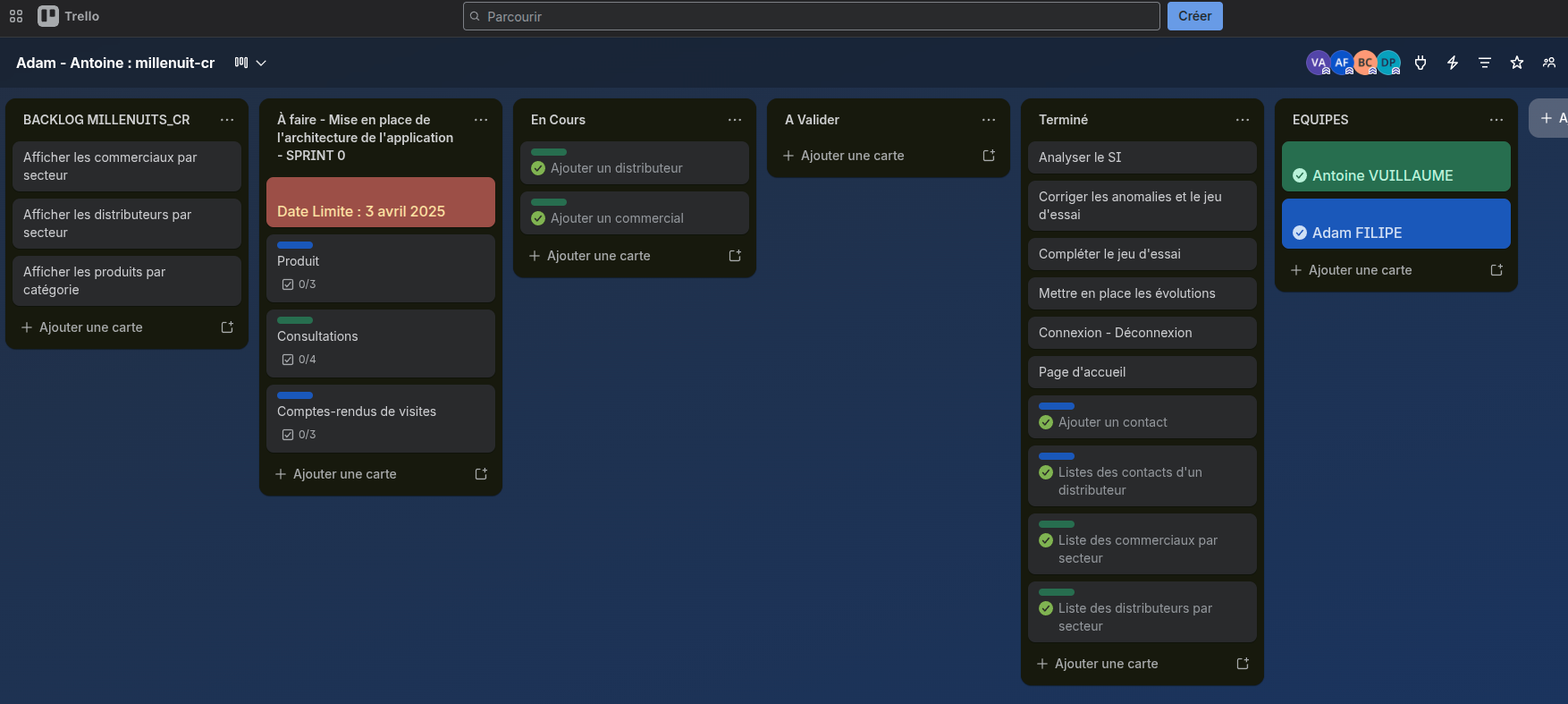Open the EQUIPES list menu
Viewport: 1568px width, 704px height.
point(1496,120)
